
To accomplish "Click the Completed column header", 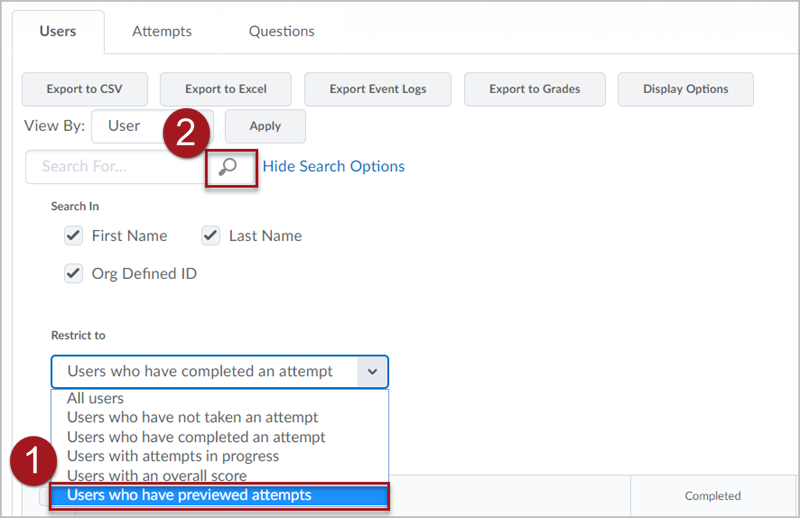I will (713, 496).
